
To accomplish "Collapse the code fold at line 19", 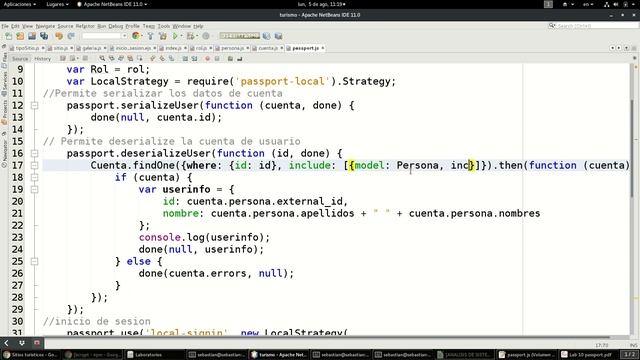I will 35,189.
